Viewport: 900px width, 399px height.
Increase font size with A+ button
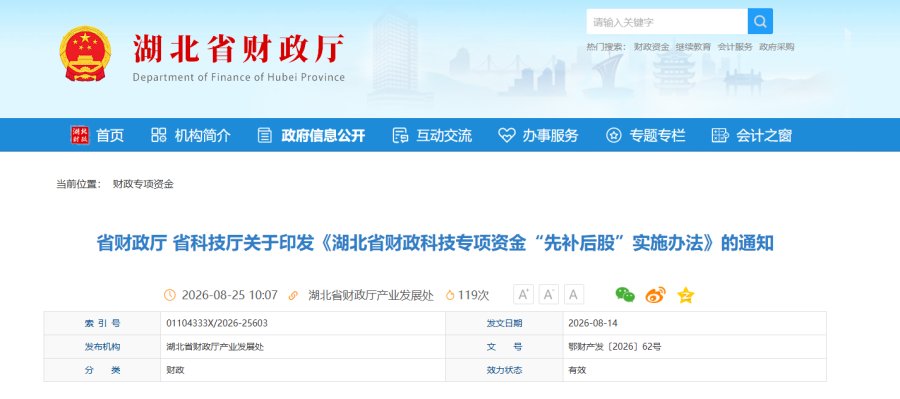[523, 295]
